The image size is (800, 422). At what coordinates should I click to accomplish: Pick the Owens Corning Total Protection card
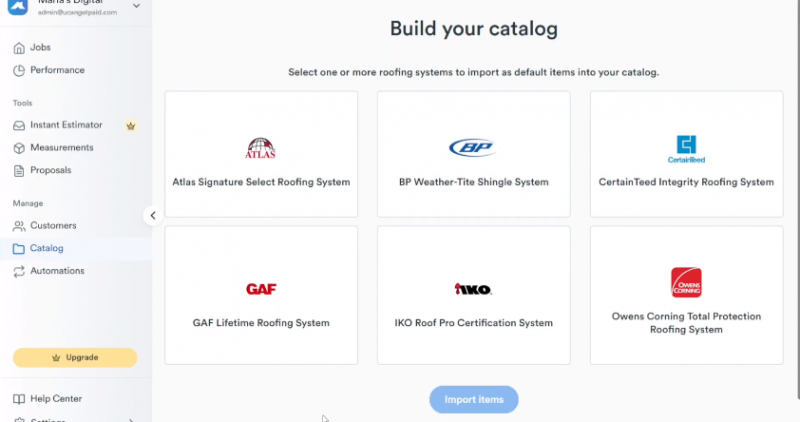(x=686, y=295)
